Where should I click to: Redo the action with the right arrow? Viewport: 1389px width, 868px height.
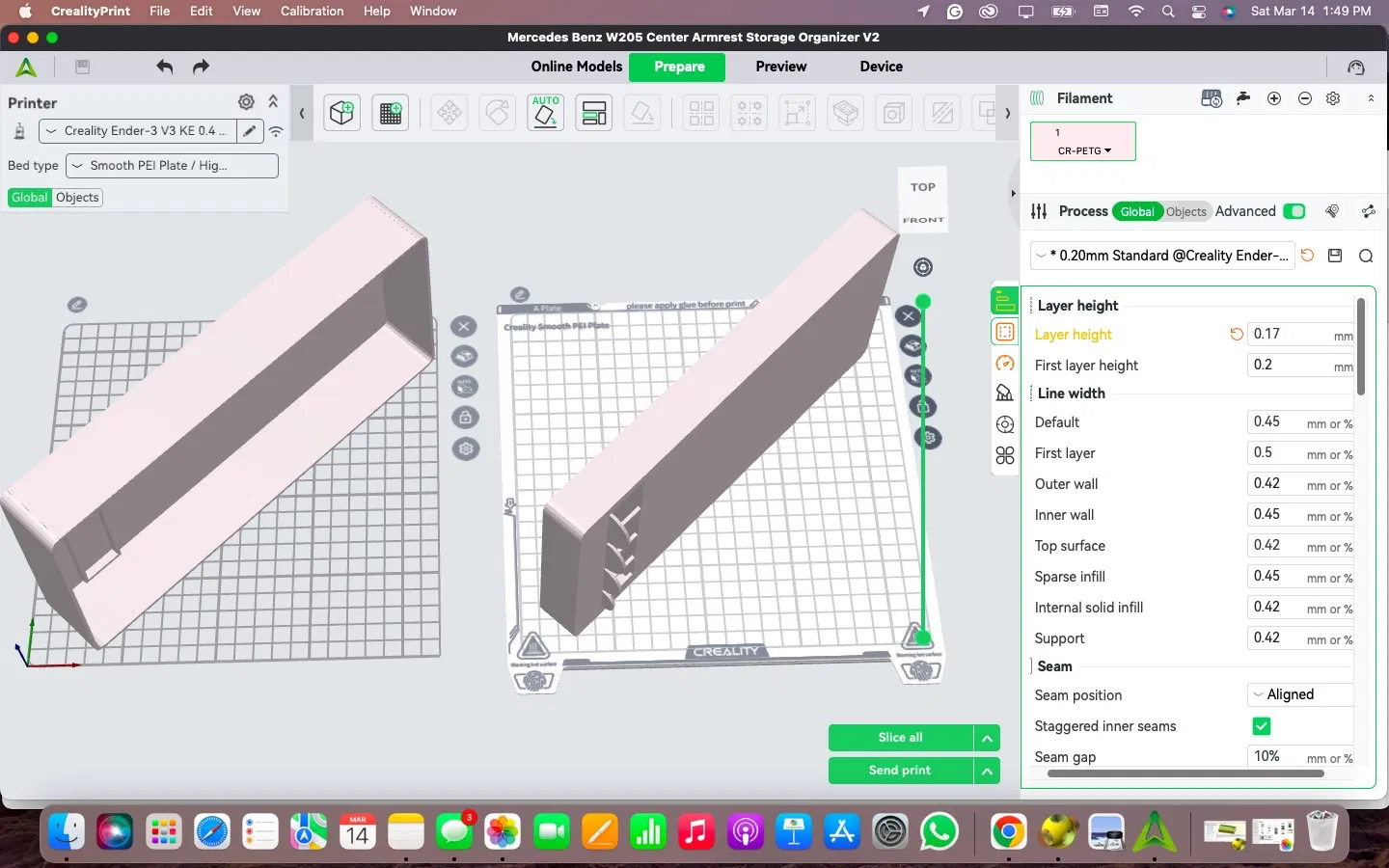[x=201, y=67]
